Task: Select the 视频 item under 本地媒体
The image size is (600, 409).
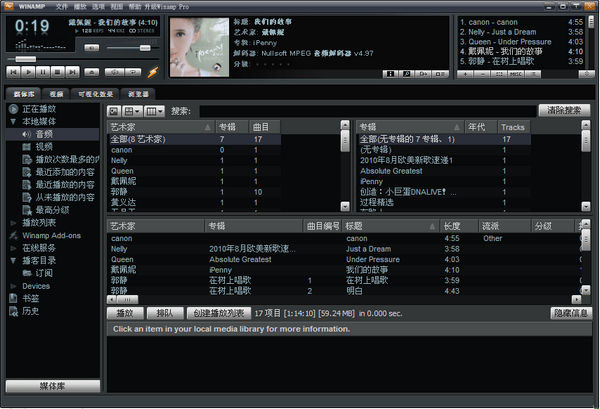Action: coord(44,147)
